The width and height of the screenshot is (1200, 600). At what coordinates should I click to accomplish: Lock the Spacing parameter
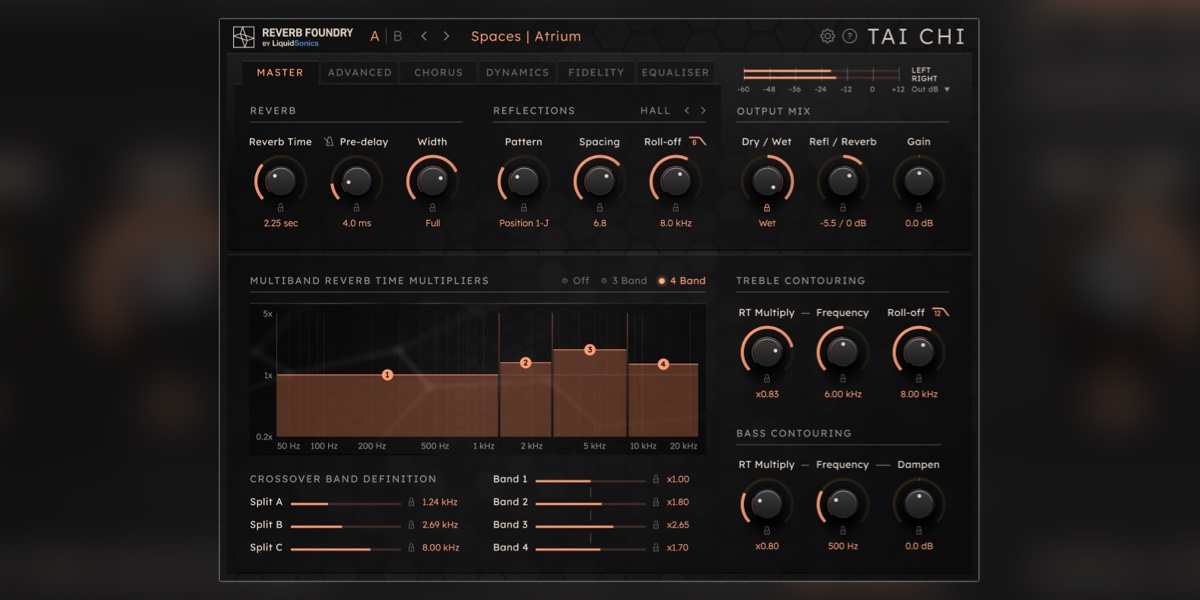coord(599,208)
